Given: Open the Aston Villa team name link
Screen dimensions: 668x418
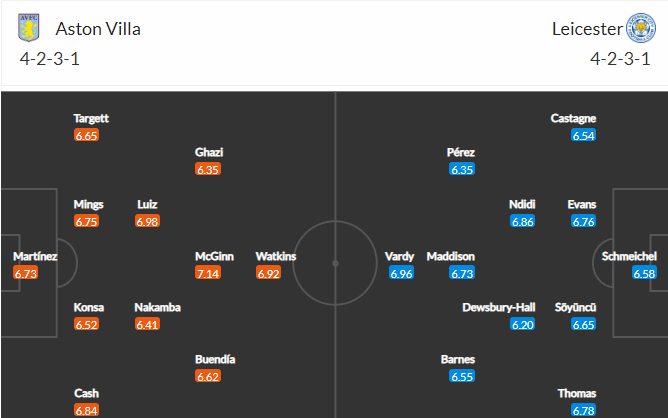Looking at the screenshot, I should coord(98,29).
